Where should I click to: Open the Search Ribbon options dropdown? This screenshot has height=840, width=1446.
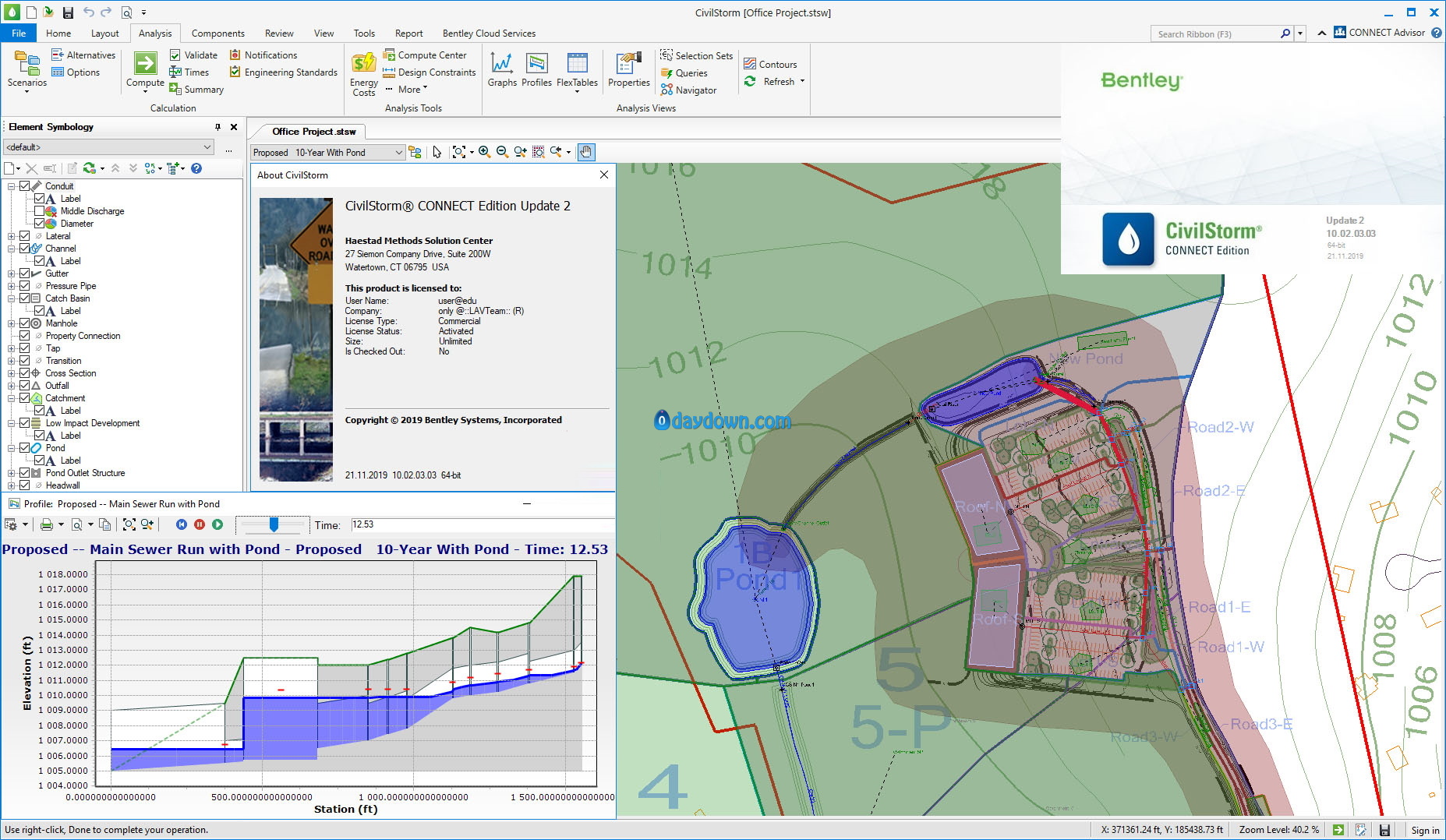tap(1300, 34)
